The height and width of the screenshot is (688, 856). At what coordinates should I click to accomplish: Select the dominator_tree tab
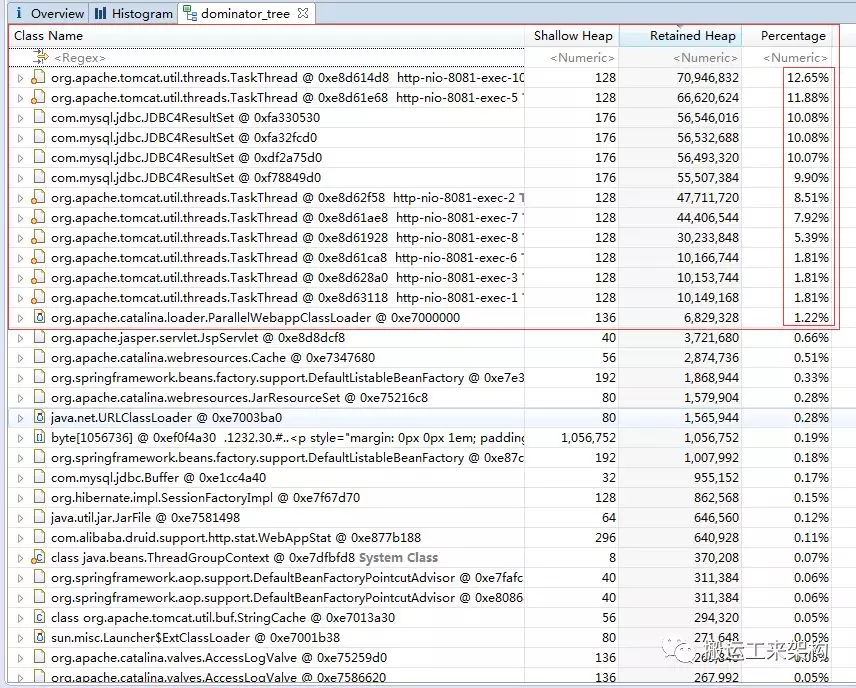(x=245, y=13)
